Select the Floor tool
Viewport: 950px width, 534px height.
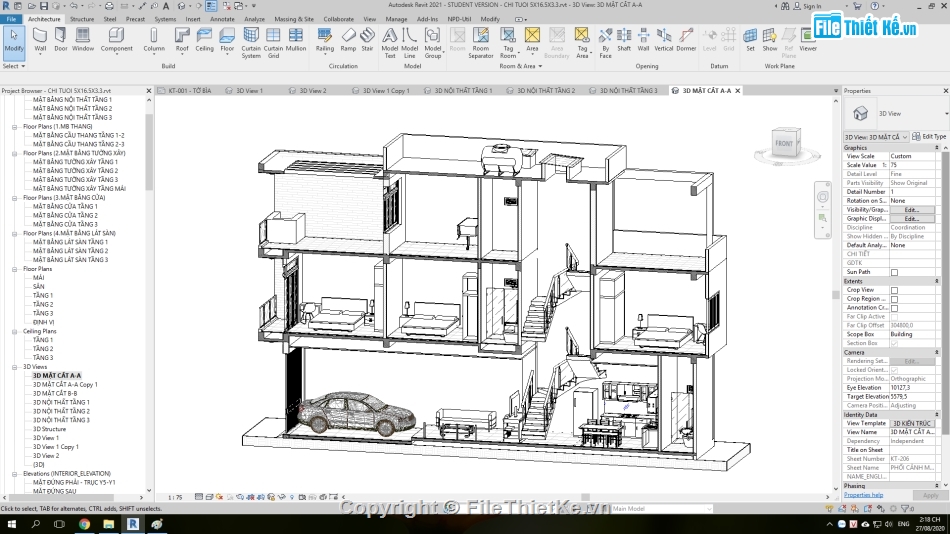pyautogui.click(x=227, y=40)
